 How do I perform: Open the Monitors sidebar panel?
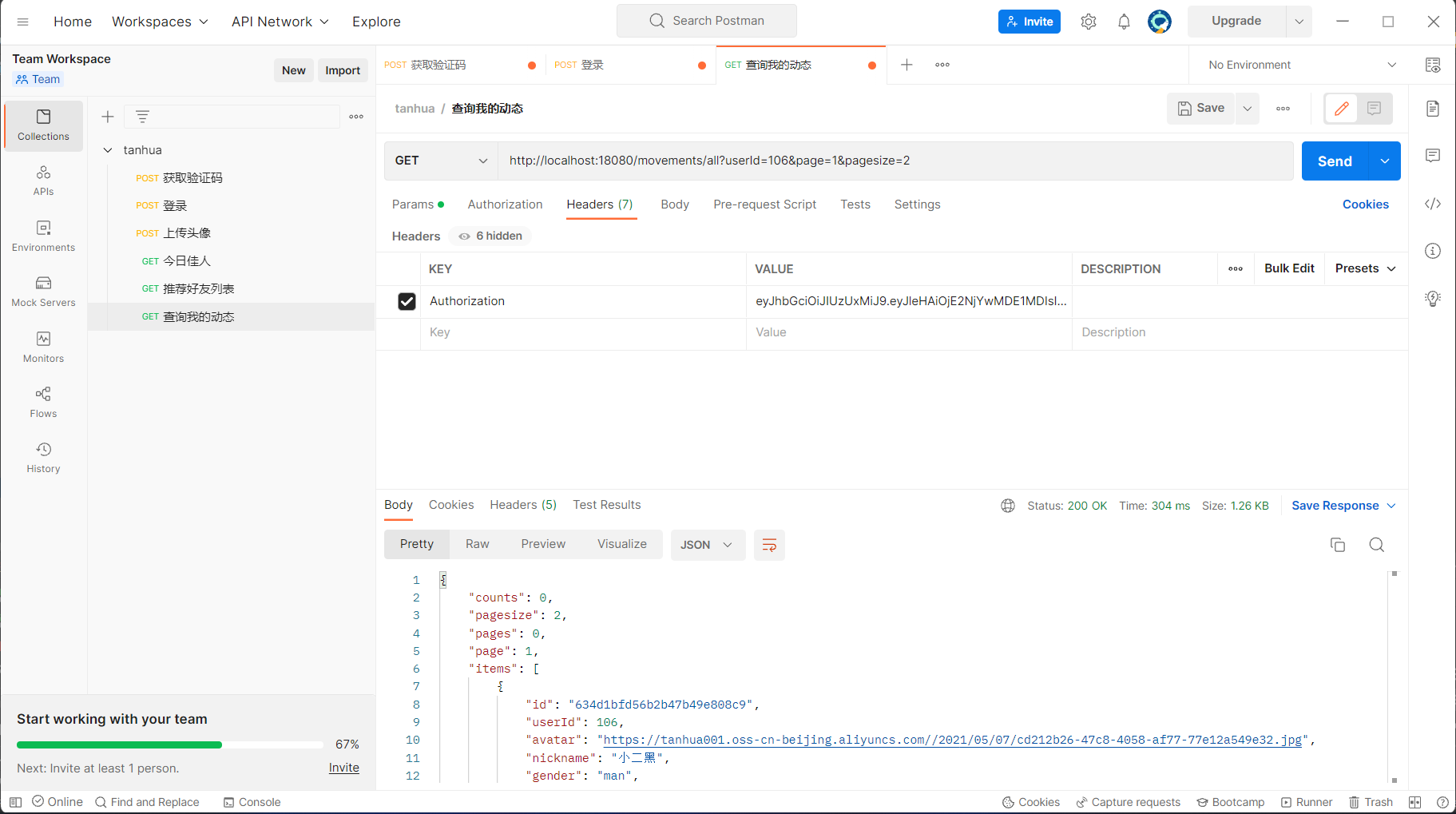pyautogui.click(x=43, y=347)
